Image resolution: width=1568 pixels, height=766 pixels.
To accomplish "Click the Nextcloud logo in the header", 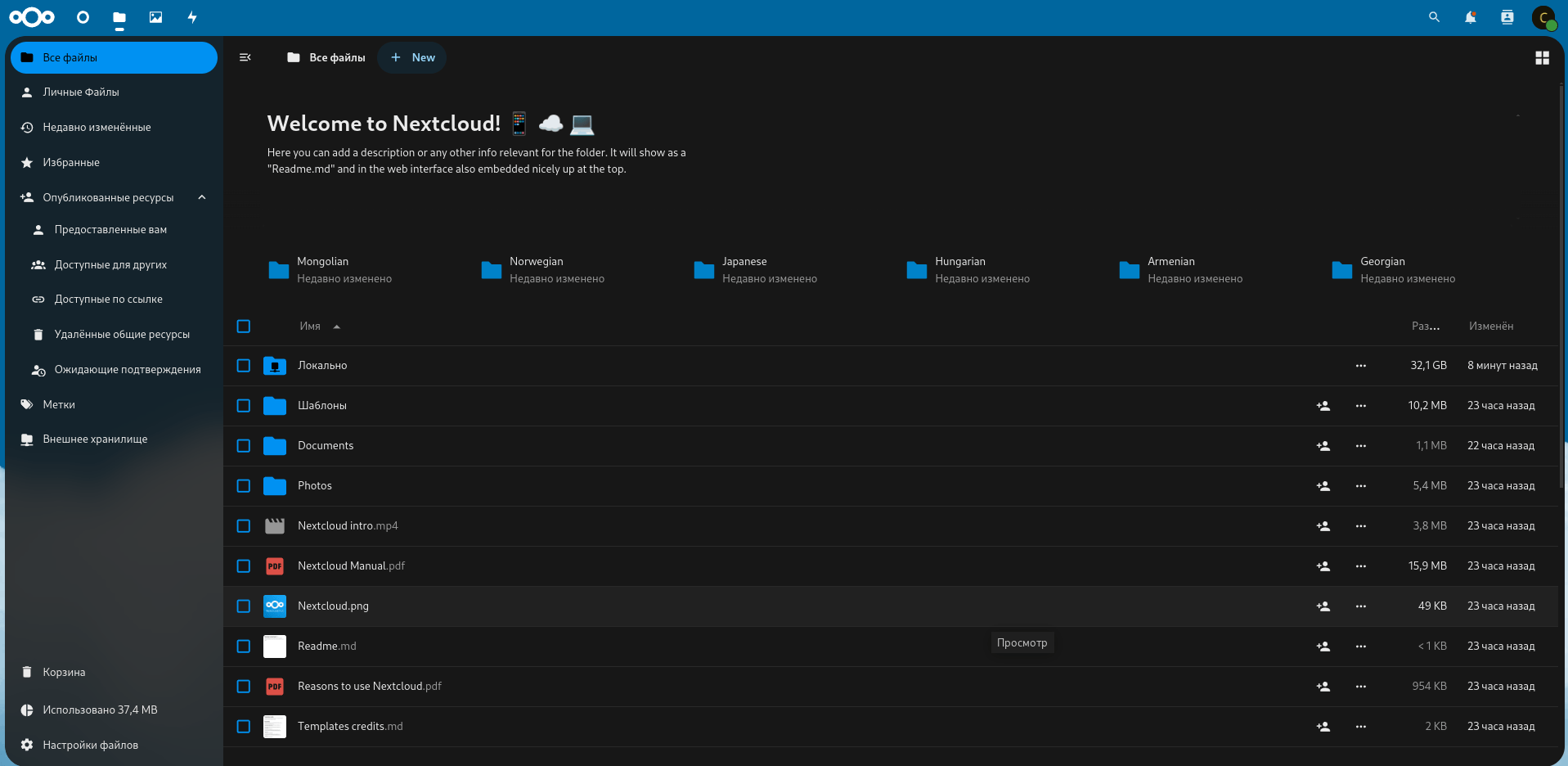I will [32, 17].
